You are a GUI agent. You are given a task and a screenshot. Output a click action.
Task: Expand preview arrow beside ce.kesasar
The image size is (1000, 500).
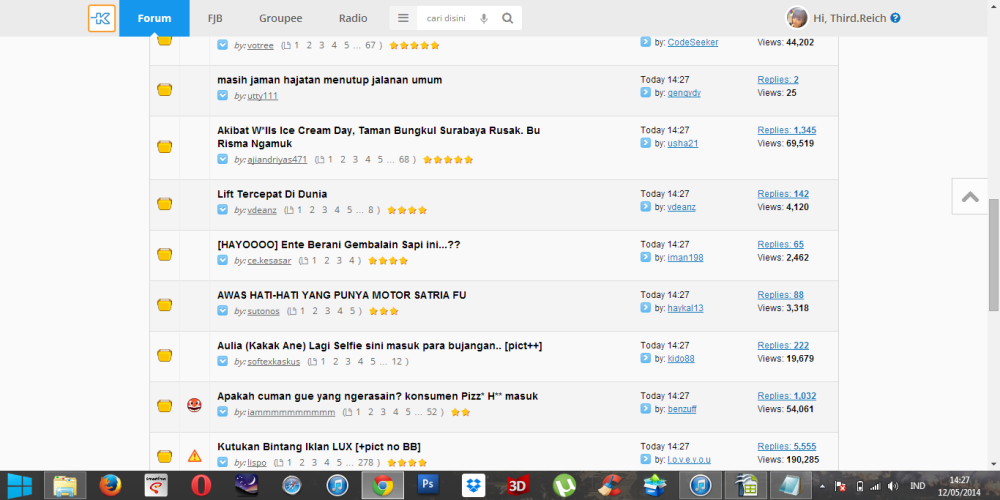pos(223,260)
